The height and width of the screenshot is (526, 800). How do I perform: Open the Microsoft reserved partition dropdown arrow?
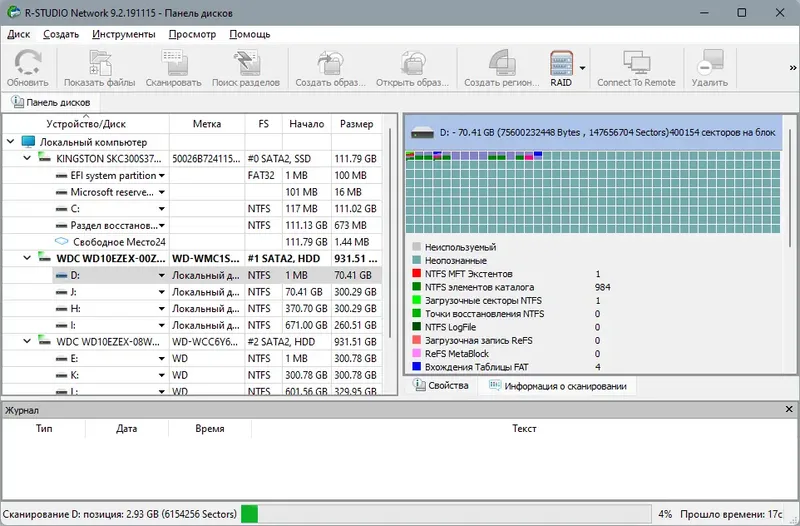point(162,192)
